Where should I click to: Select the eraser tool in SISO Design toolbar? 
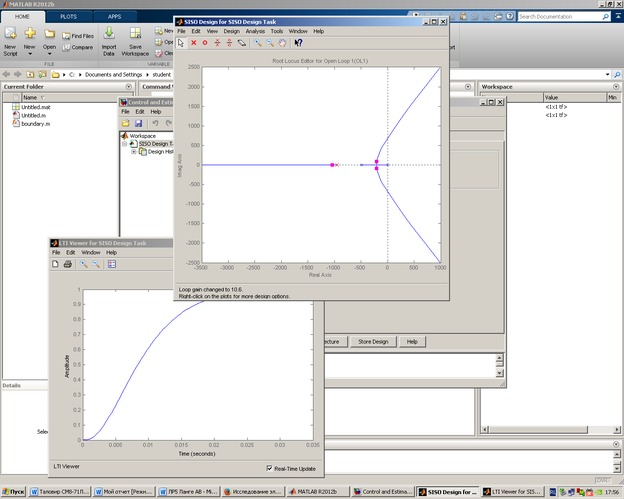(242, 43)
